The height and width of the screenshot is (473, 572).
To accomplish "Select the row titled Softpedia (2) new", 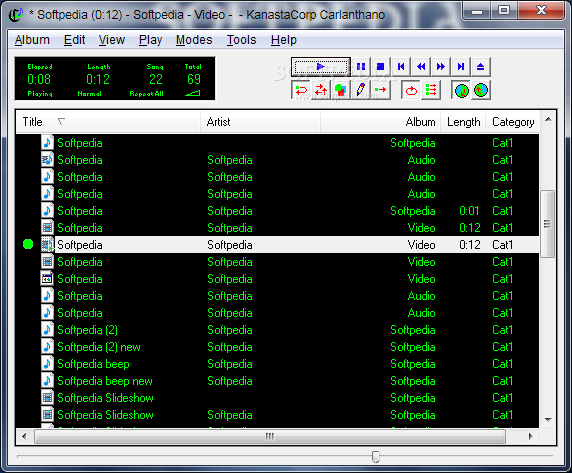I will coord(277,347).
